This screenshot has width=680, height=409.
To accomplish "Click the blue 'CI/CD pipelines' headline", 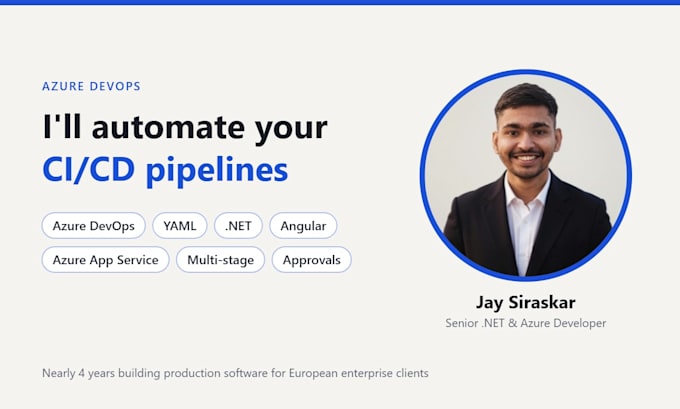I will (x=165, y=170).
